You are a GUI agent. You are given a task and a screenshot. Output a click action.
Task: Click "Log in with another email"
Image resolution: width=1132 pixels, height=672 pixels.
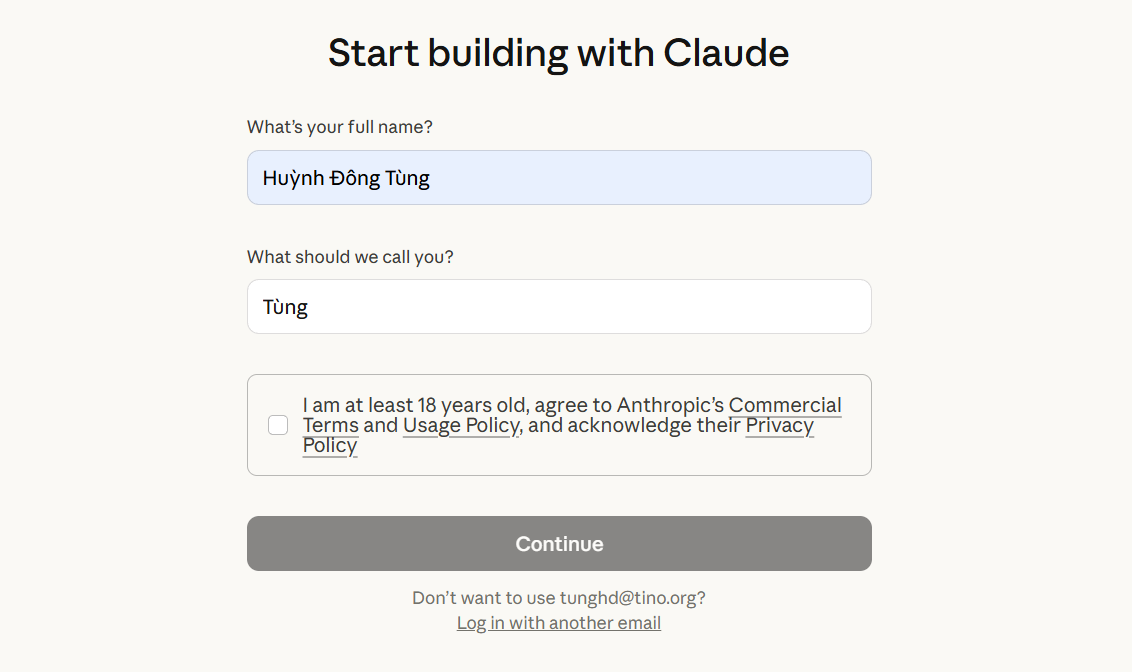[559, 623]
